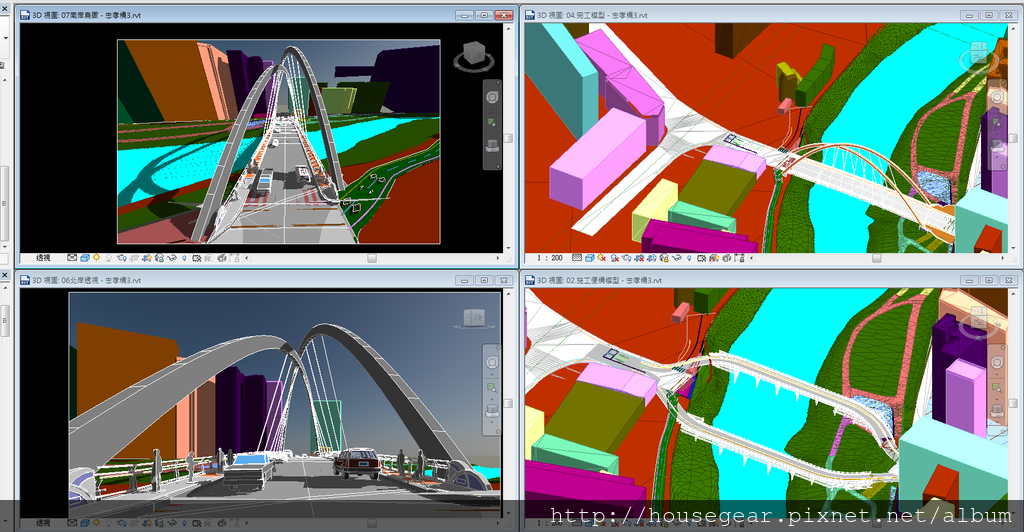Select Zoom tool in 04.完工模型 navigation bar
This screenshot has width=1024, height=532.
click(x=996, y=121)
